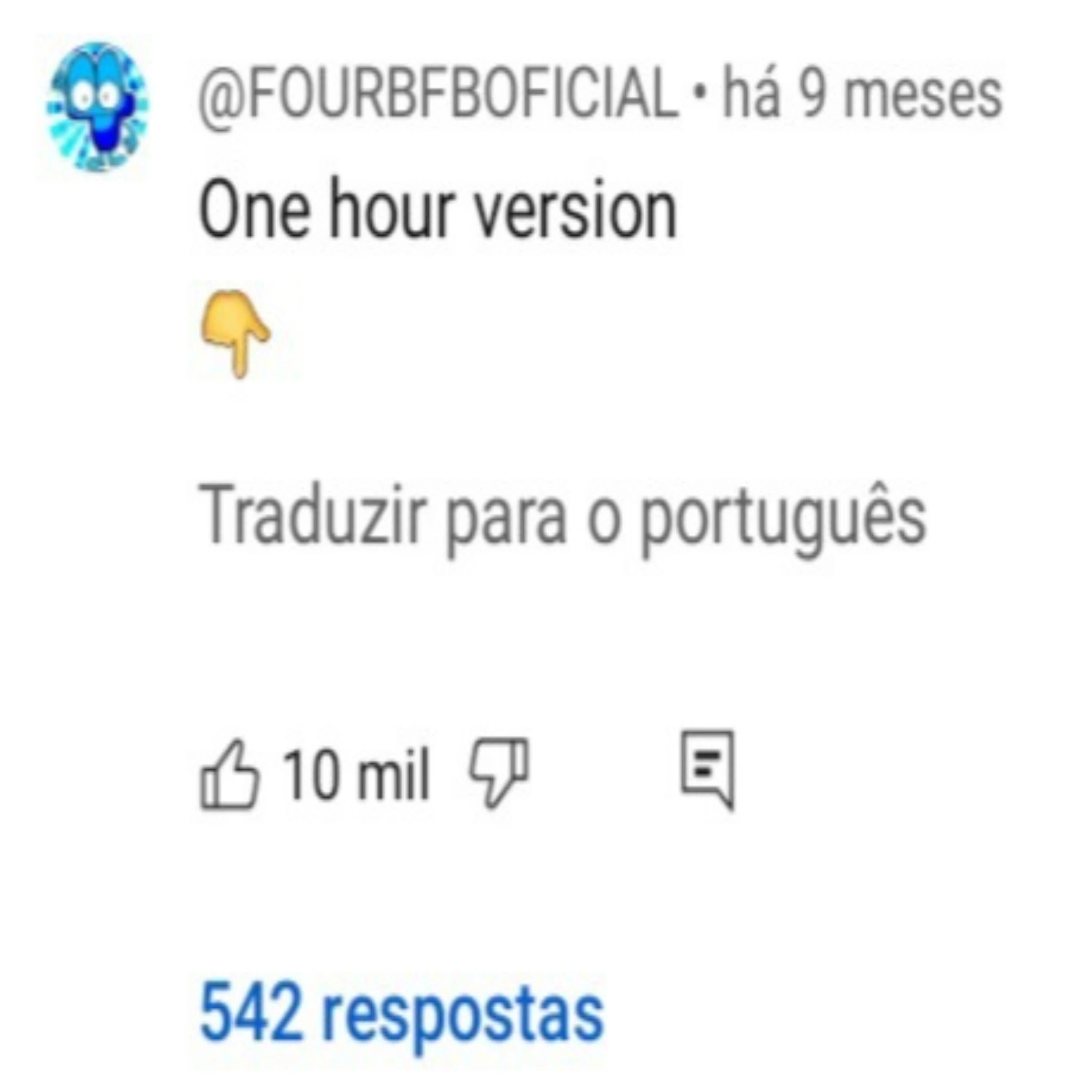Like the comment with the thumbs-up icon

pyautogui.click(x=230, y=775)
